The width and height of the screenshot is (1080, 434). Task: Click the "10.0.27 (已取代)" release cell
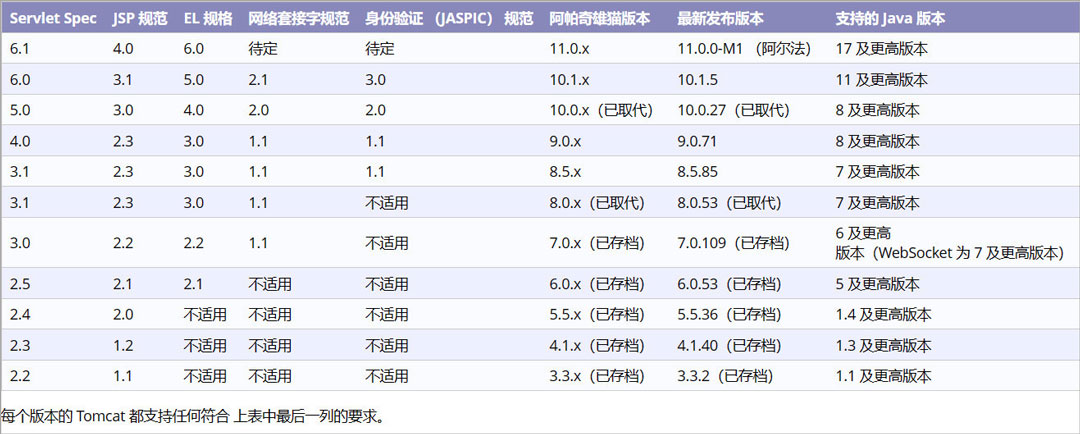point(734,110)
